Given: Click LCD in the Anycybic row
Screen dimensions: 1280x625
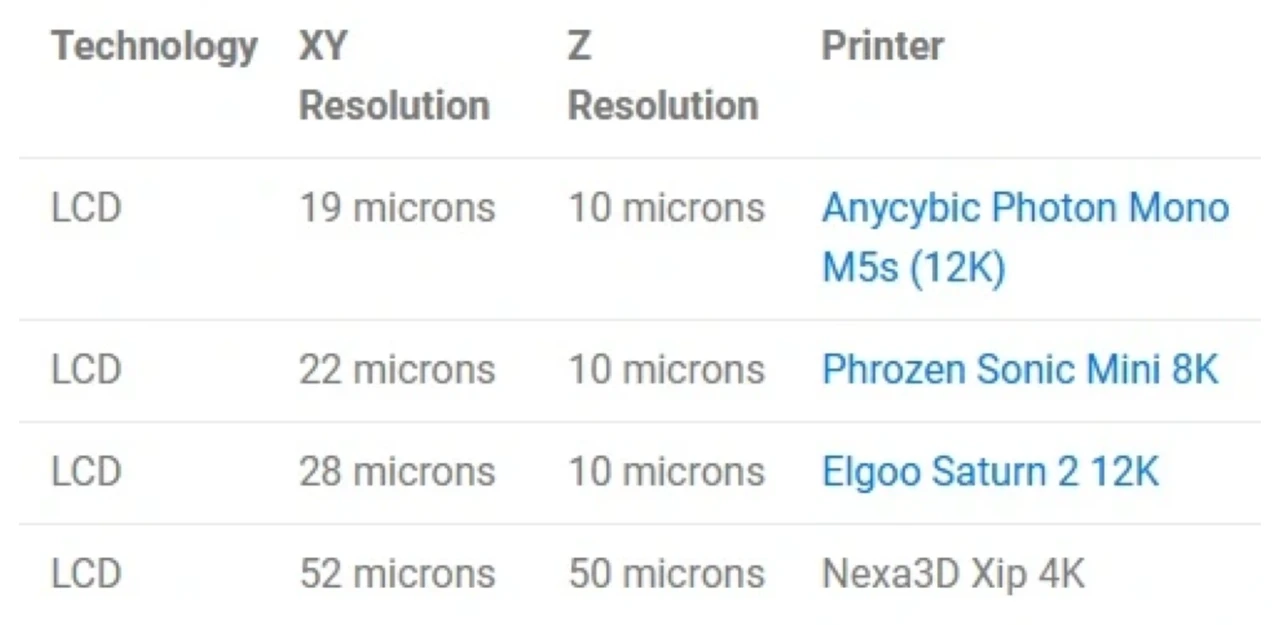Looking at the screenshot, I should pos(87,208).
